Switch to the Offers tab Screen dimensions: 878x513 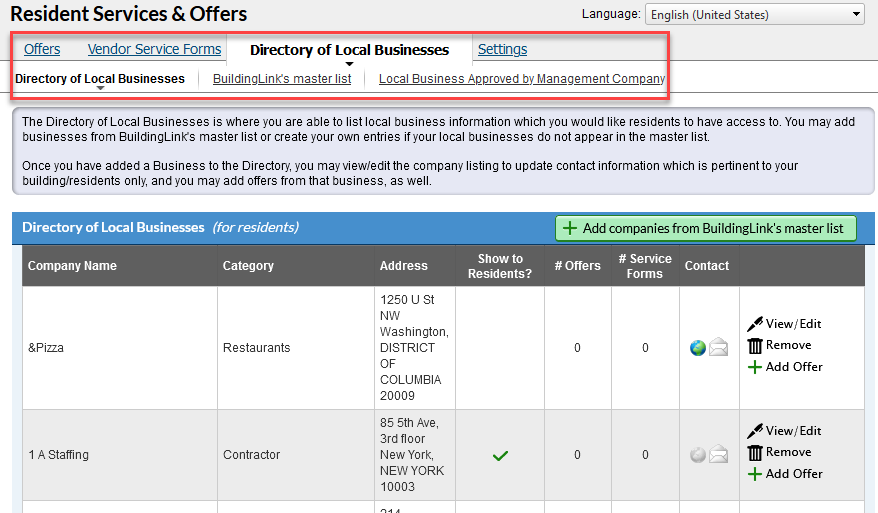pyautogui.click(x=42, y=49)
